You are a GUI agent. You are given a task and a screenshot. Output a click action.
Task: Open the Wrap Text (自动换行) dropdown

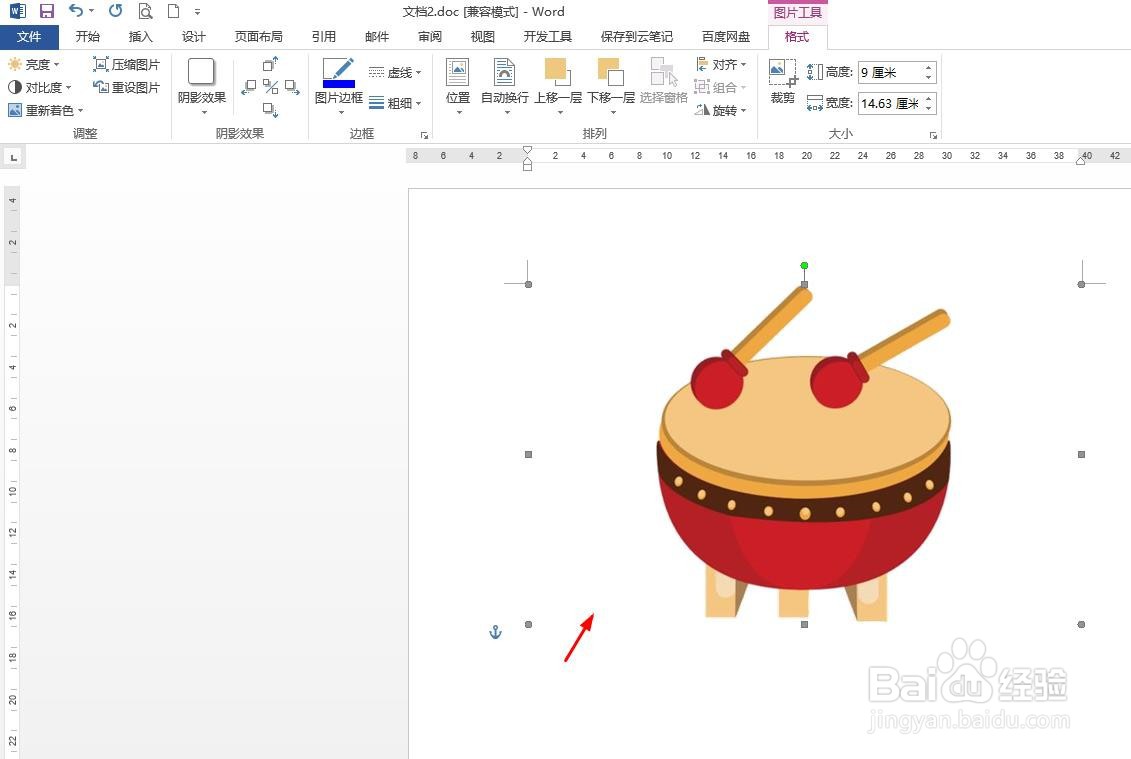(505, 86)
